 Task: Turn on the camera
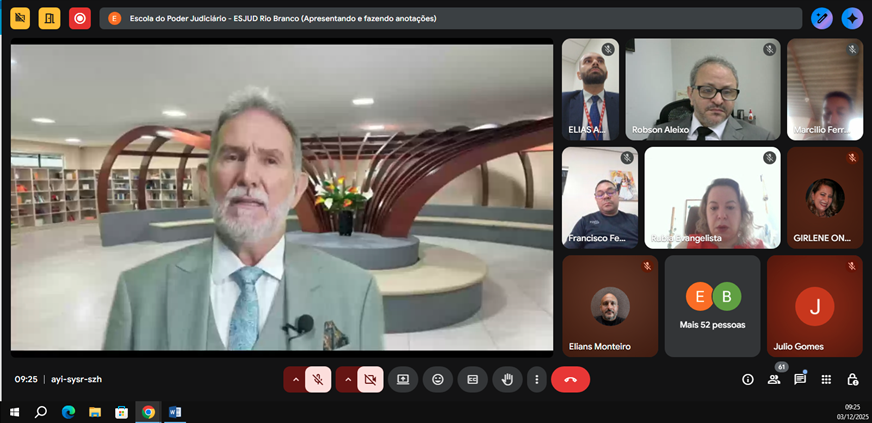click(x=370, y=380)
